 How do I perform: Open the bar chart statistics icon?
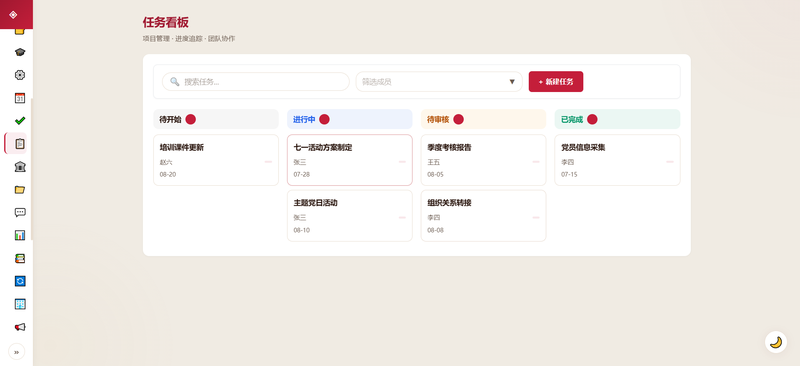coord(20,235)
